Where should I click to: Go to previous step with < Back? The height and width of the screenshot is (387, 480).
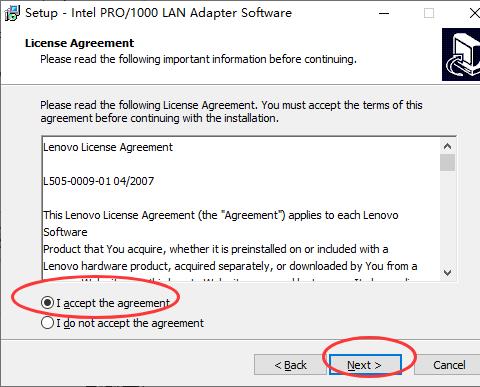290,365
